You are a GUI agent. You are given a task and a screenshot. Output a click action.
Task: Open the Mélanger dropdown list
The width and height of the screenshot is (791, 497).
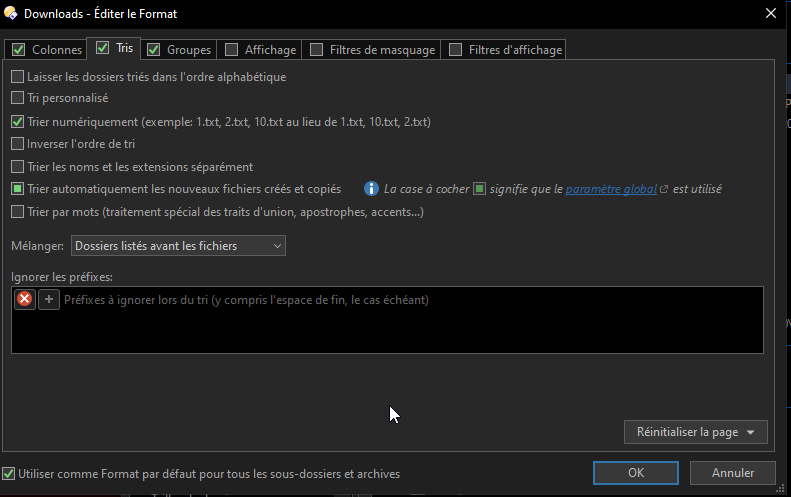(x=178, y=246)
